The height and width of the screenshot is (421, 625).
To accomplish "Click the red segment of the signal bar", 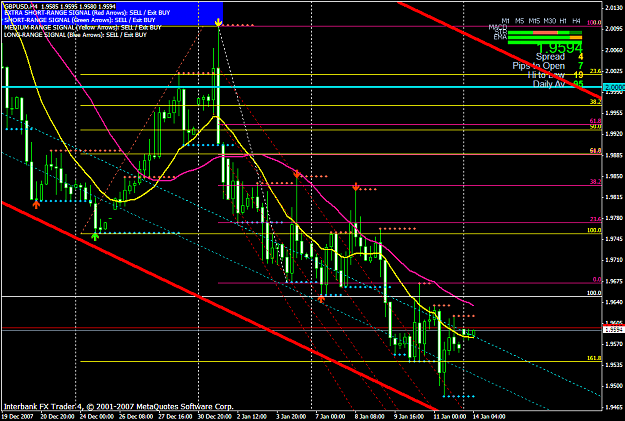I will coord(545,33).
